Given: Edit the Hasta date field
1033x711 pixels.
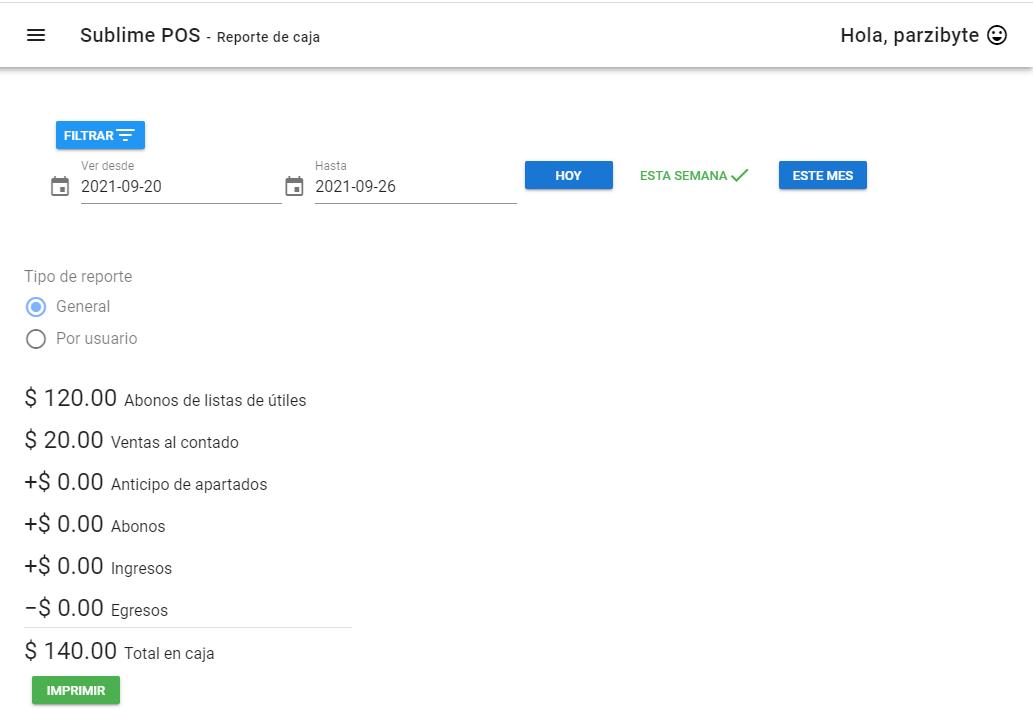Looking at the screenshot, I should [x=416, y=186].
